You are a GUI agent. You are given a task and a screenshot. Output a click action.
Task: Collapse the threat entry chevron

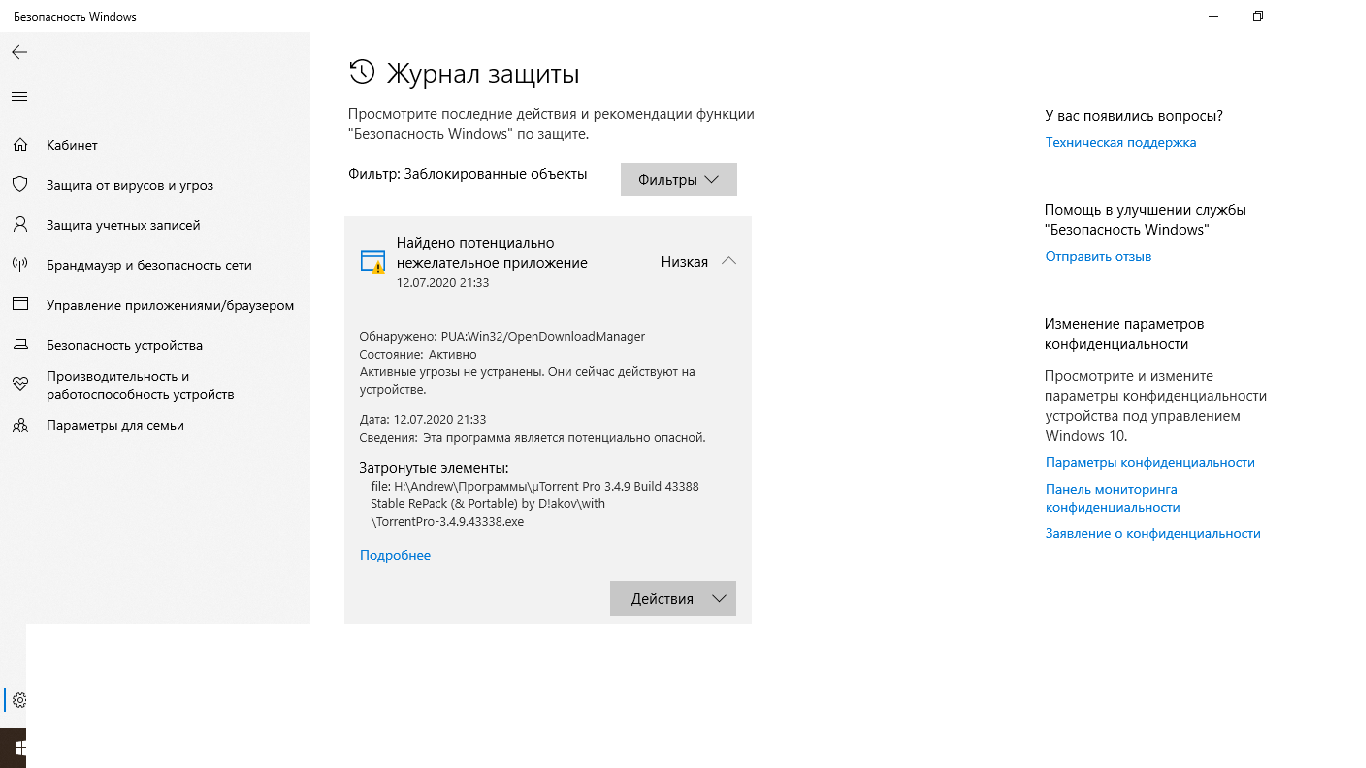tap(729, 261)
